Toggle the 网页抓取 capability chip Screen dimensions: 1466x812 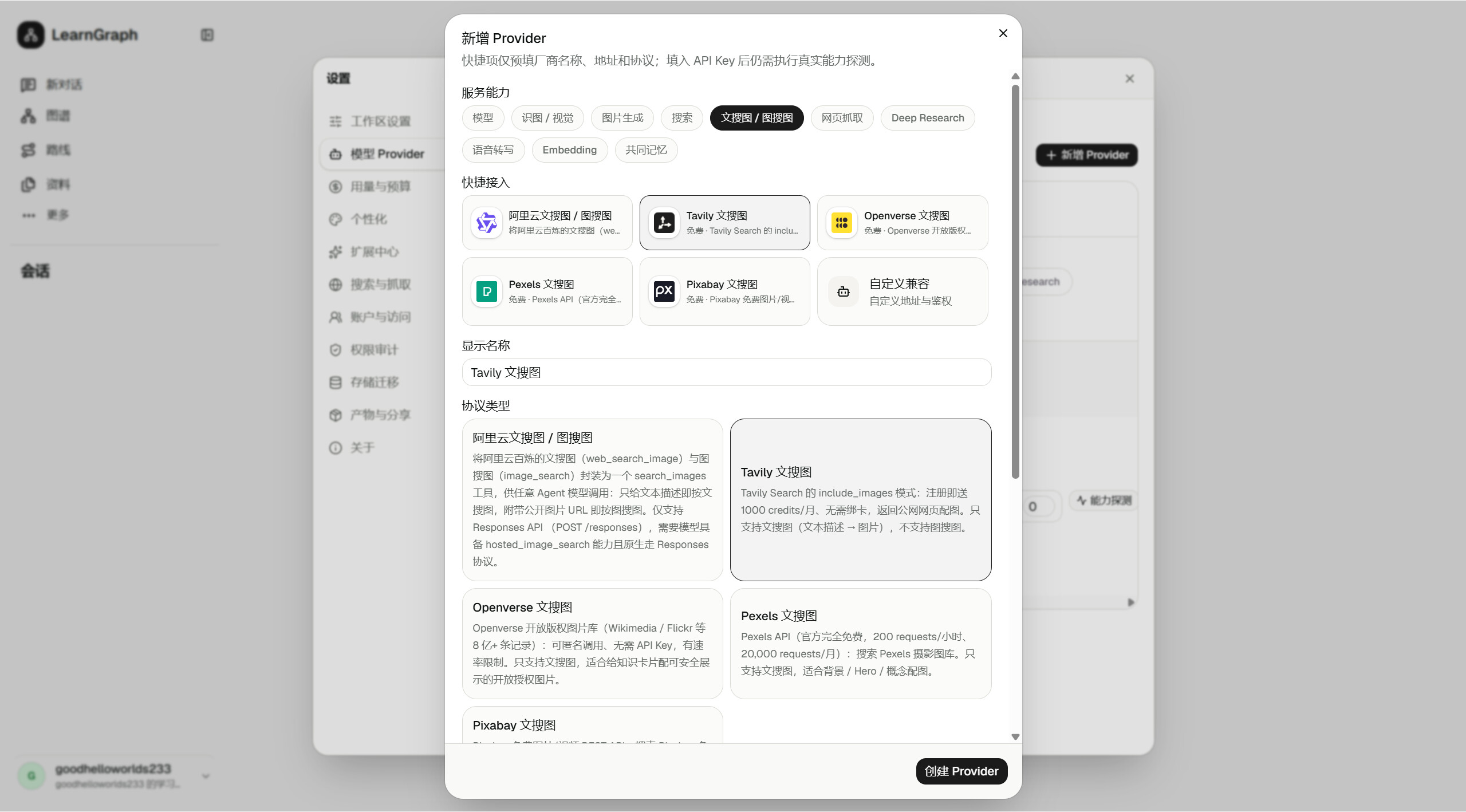[842, 118]
